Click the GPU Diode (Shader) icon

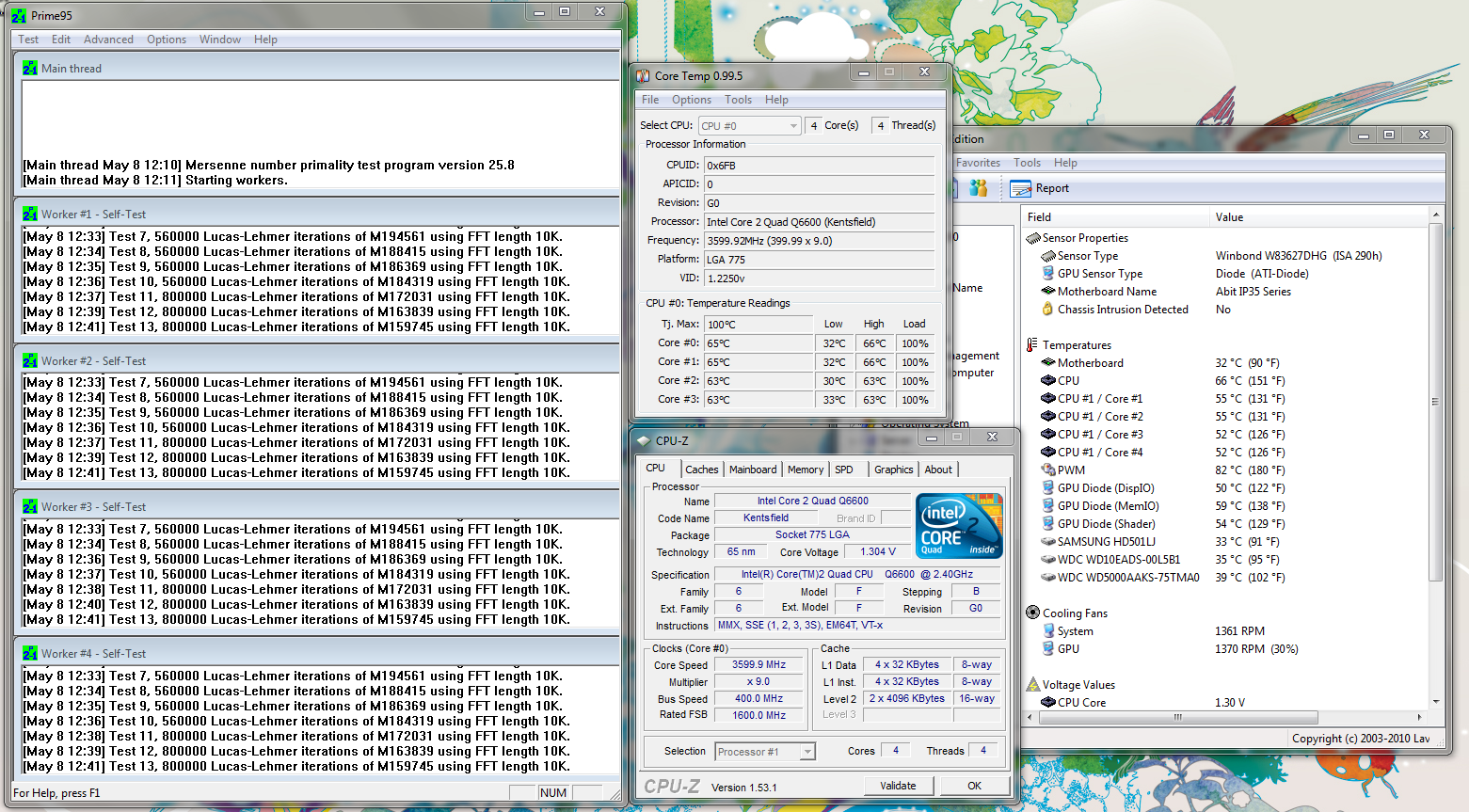(1048, 523)
